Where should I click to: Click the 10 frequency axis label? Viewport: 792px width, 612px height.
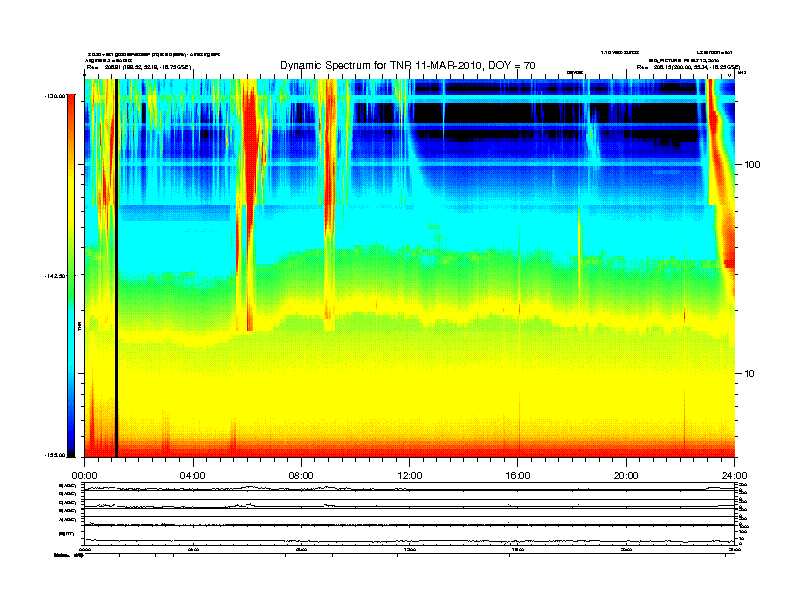(x=750, y=374)
